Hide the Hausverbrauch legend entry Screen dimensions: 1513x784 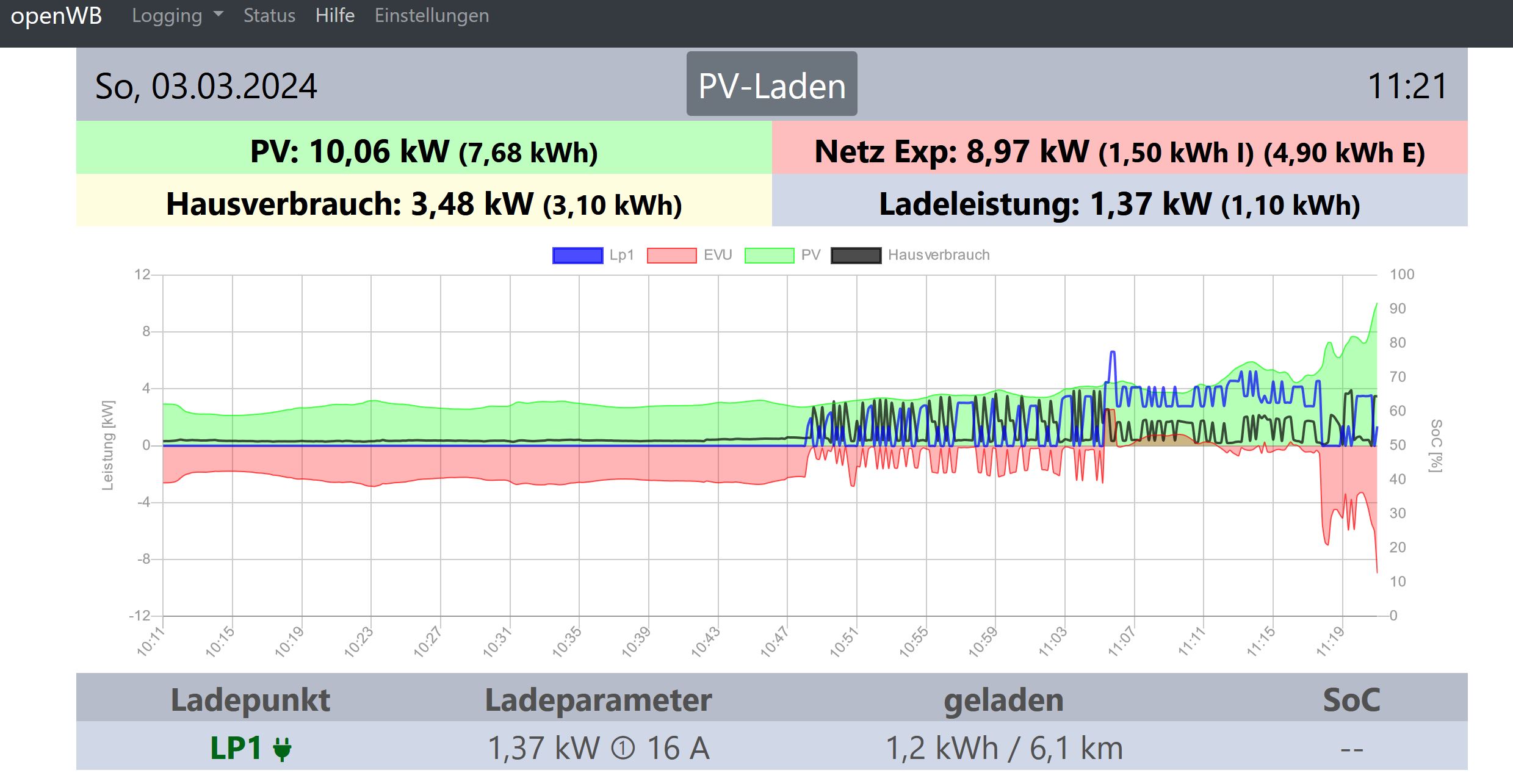click(x=938, y=255)
